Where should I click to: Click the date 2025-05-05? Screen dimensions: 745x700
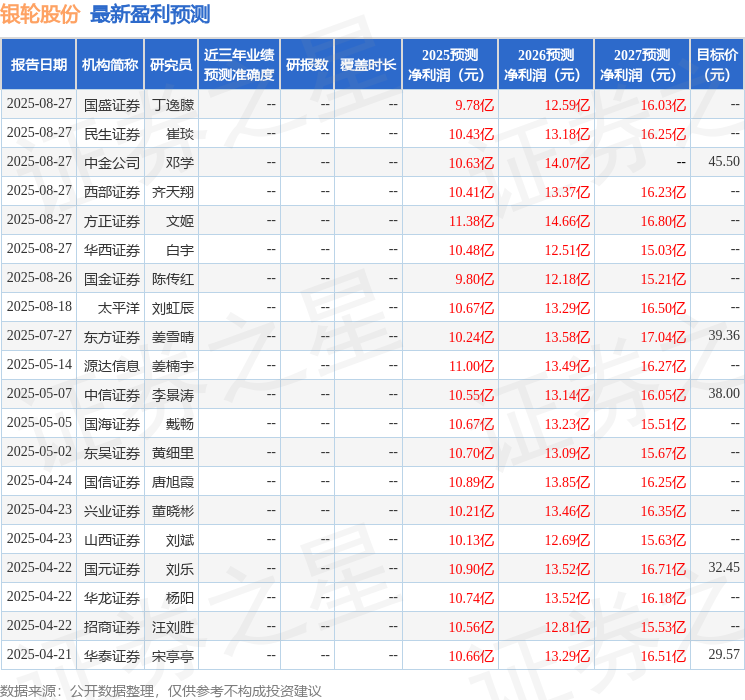coord(39,422)
